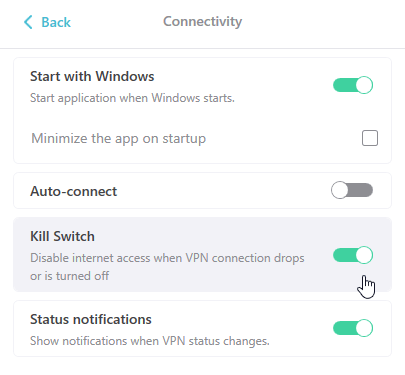
Task: Click the Status notifications heading
Action: 91,319
